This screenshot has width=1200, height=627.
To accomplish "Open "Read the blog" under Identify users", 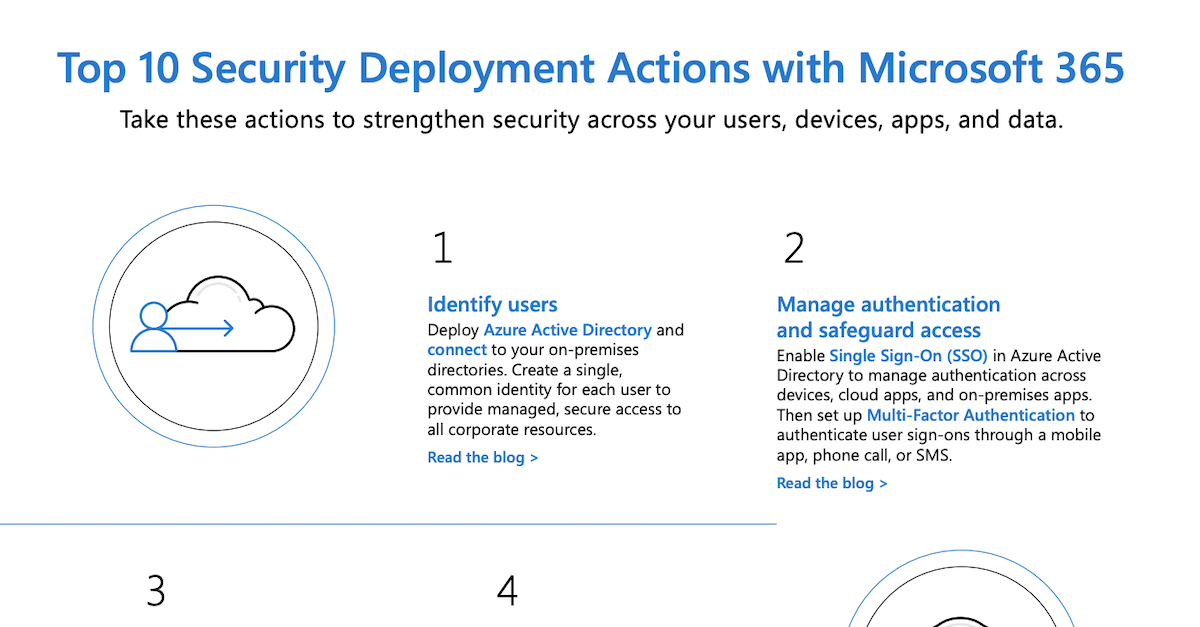I will [482, 457].
